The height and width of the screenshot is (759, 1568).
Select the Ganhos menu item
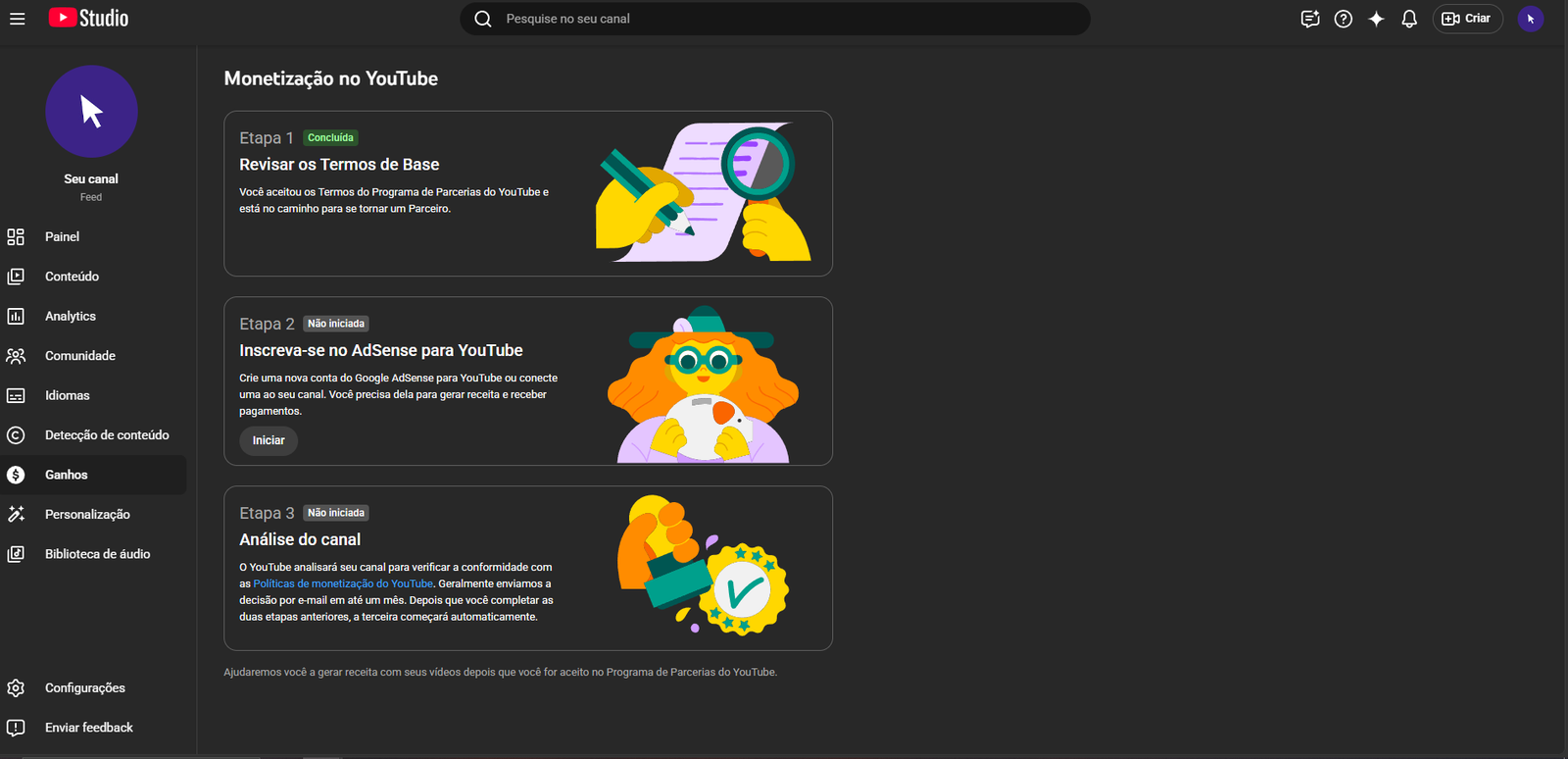coord(93,475)
